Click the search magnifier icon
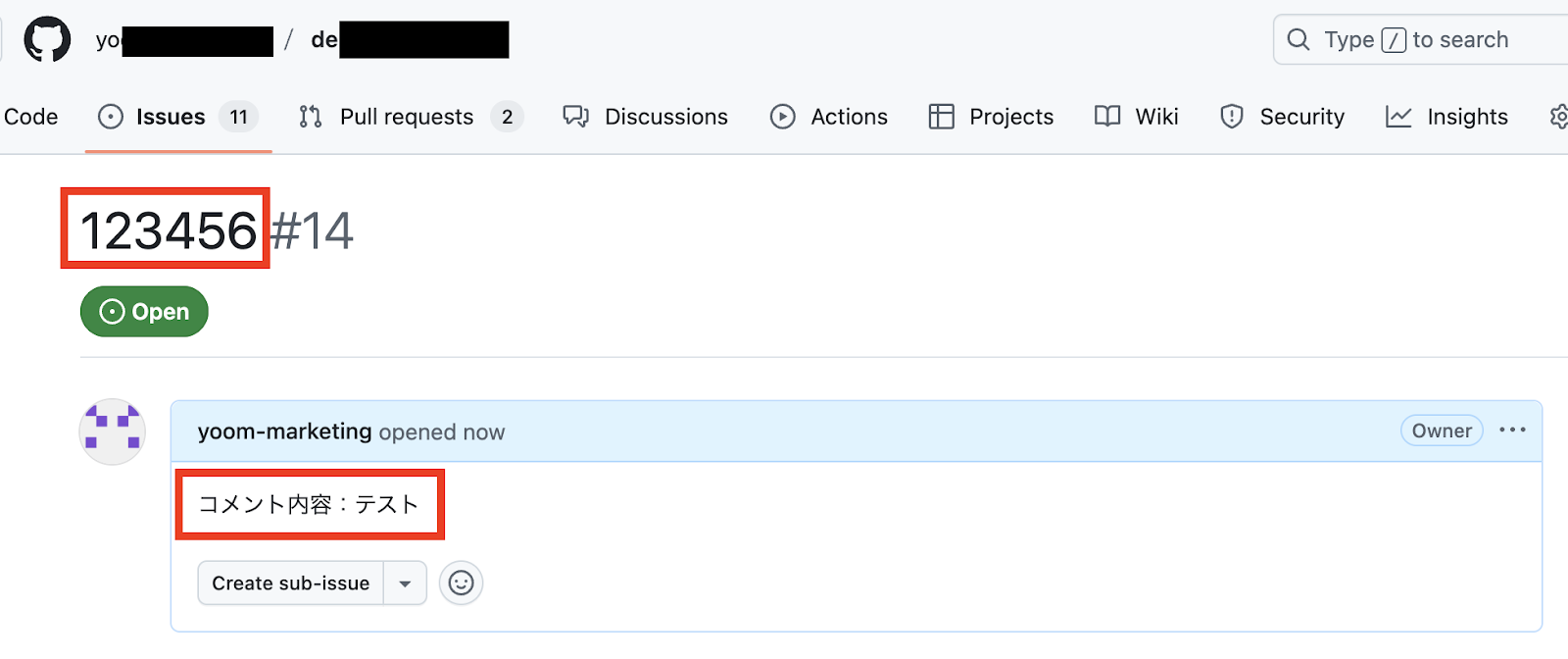 [x=1298, y=39]
